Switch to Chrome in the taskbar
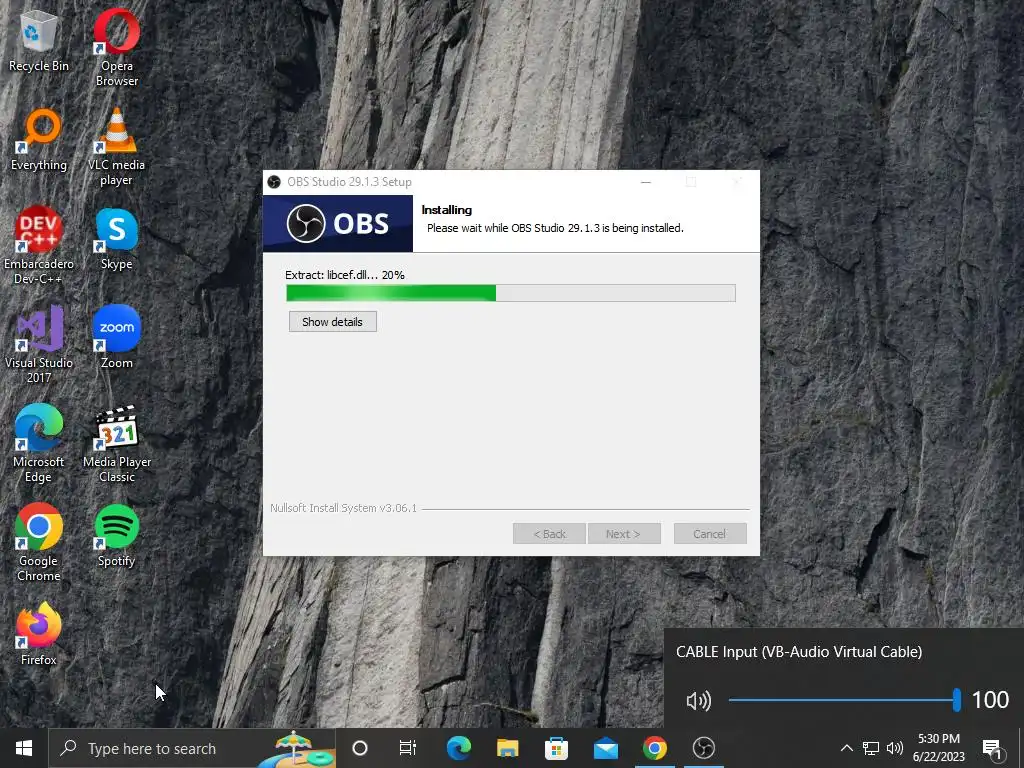 tap(654, 748)
